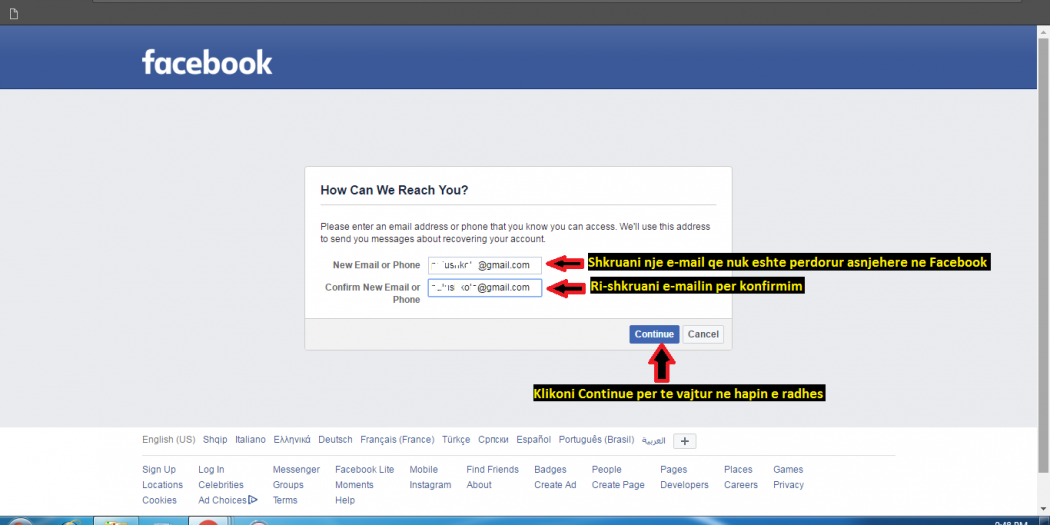The width and height of the screenshot is (1050, 525).
Task: Open the About footer link
Action: coord(479,485)
